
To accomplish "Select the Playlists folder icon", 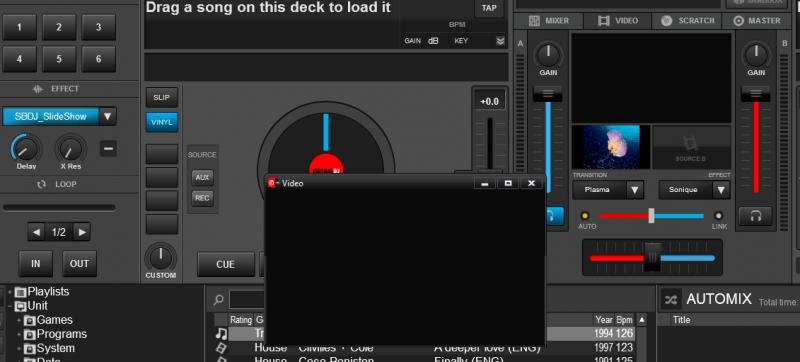I will click(x=20, y=293).
